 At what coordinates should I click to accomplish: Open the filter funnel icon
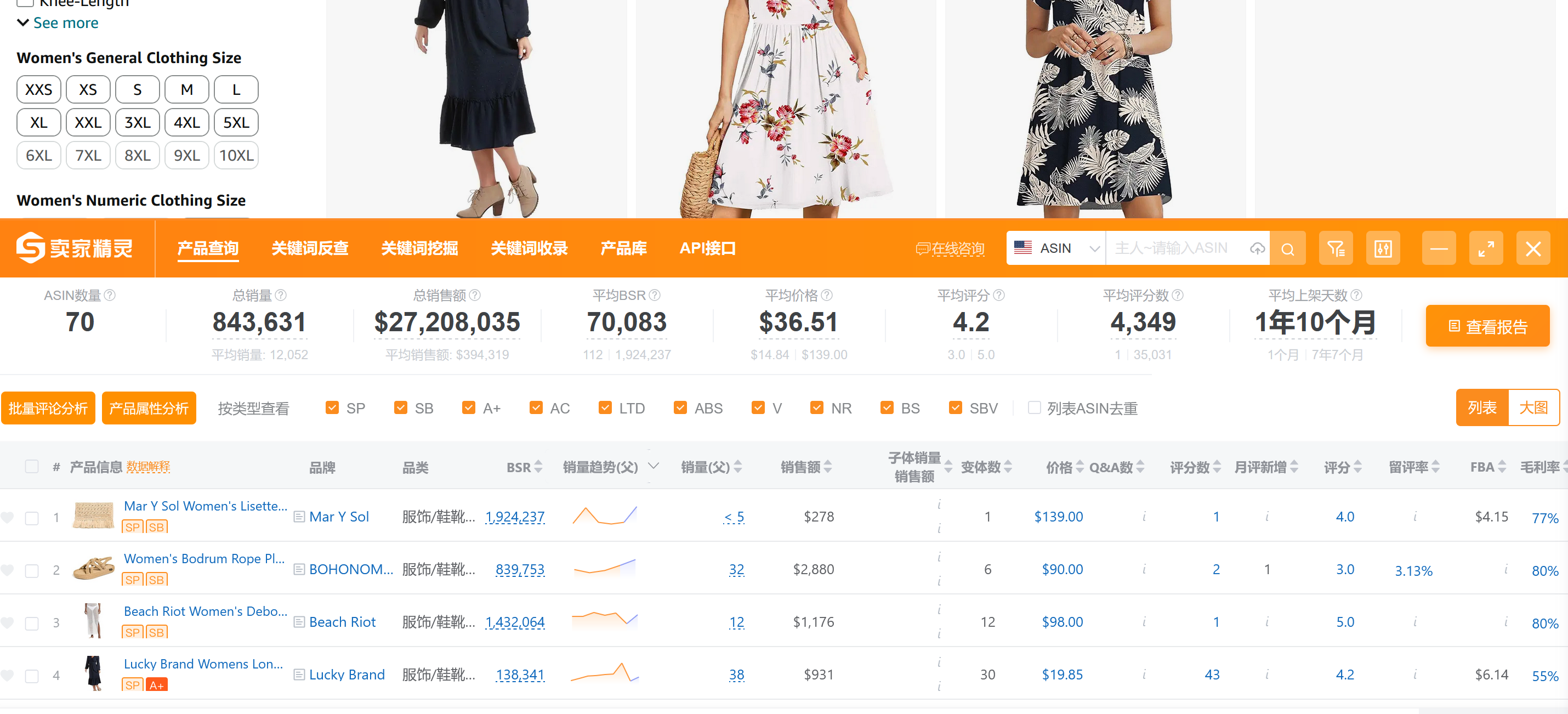pos(1336,248)
